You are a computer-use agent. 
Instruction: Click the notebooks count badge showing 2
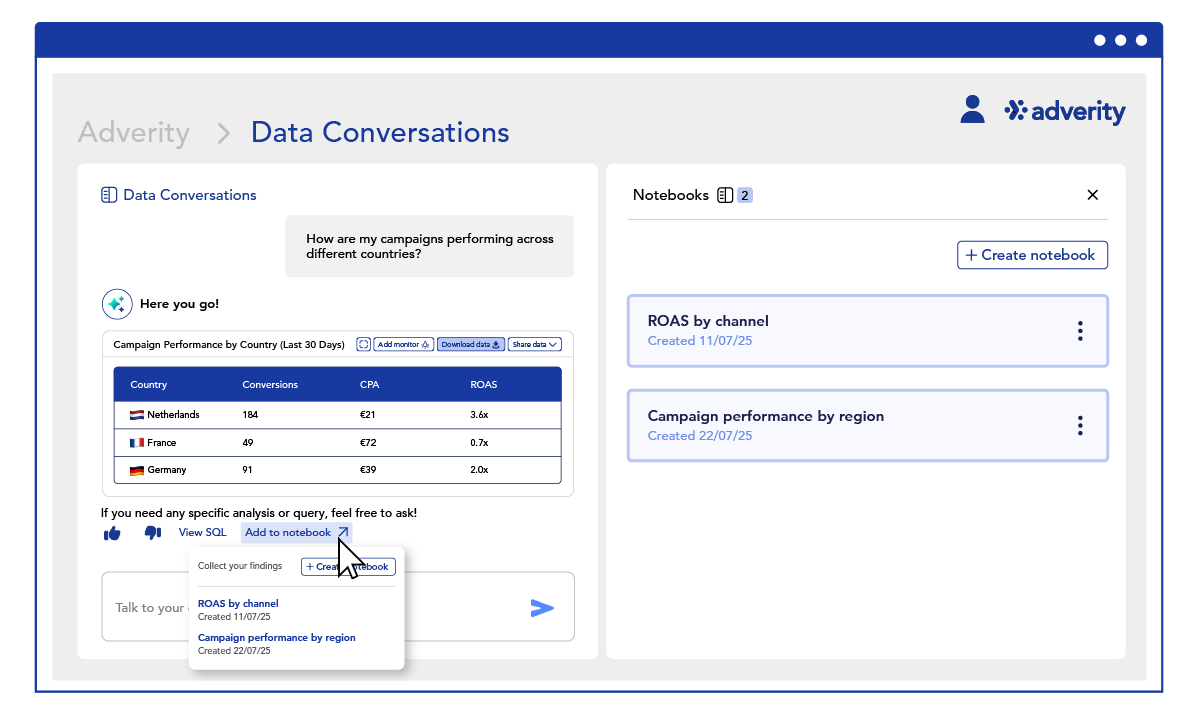pyautogui.click(x=745, y=195)
